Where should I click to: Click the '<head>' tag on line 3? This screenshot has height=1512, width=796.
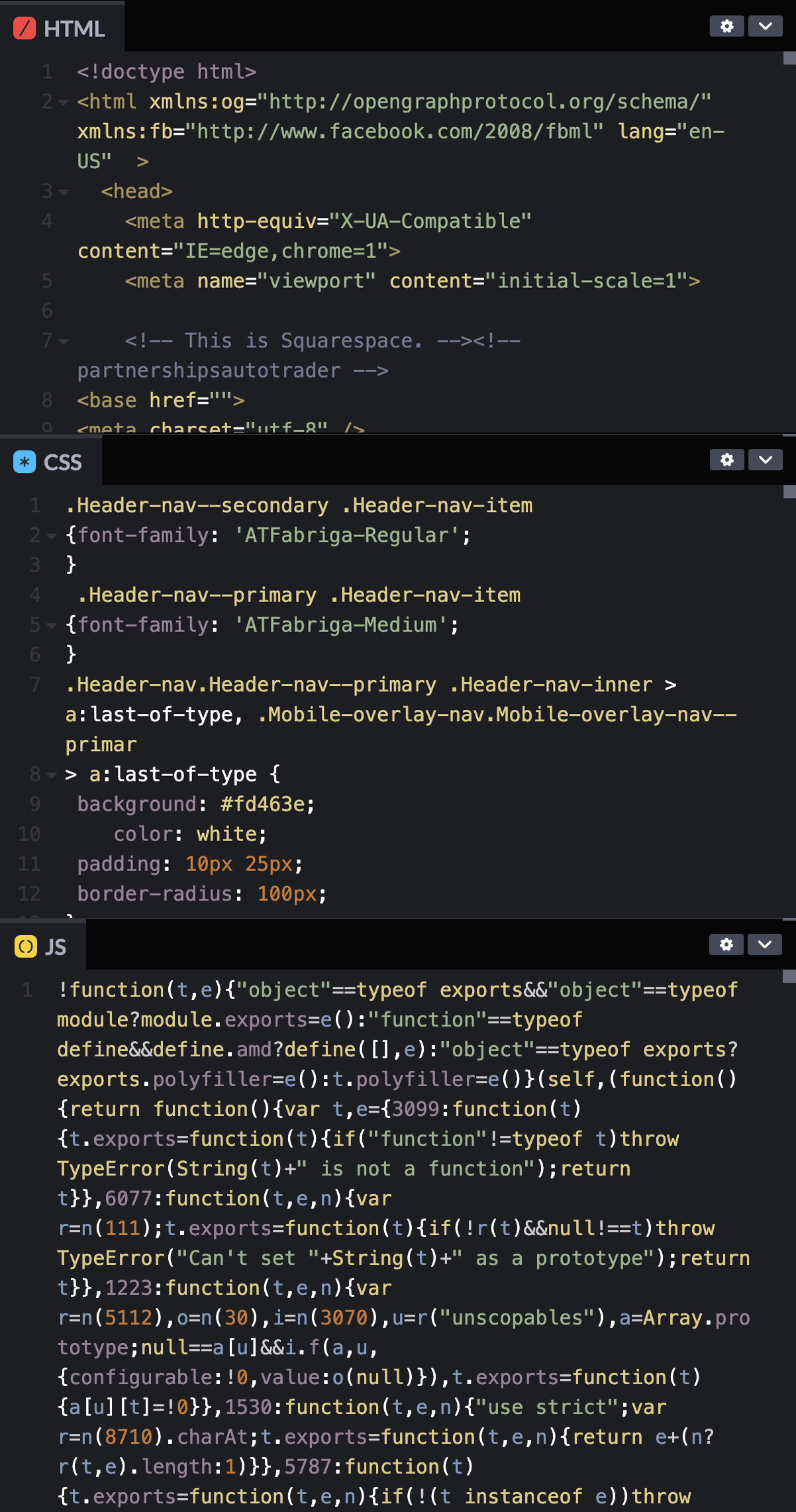(137, 191)
